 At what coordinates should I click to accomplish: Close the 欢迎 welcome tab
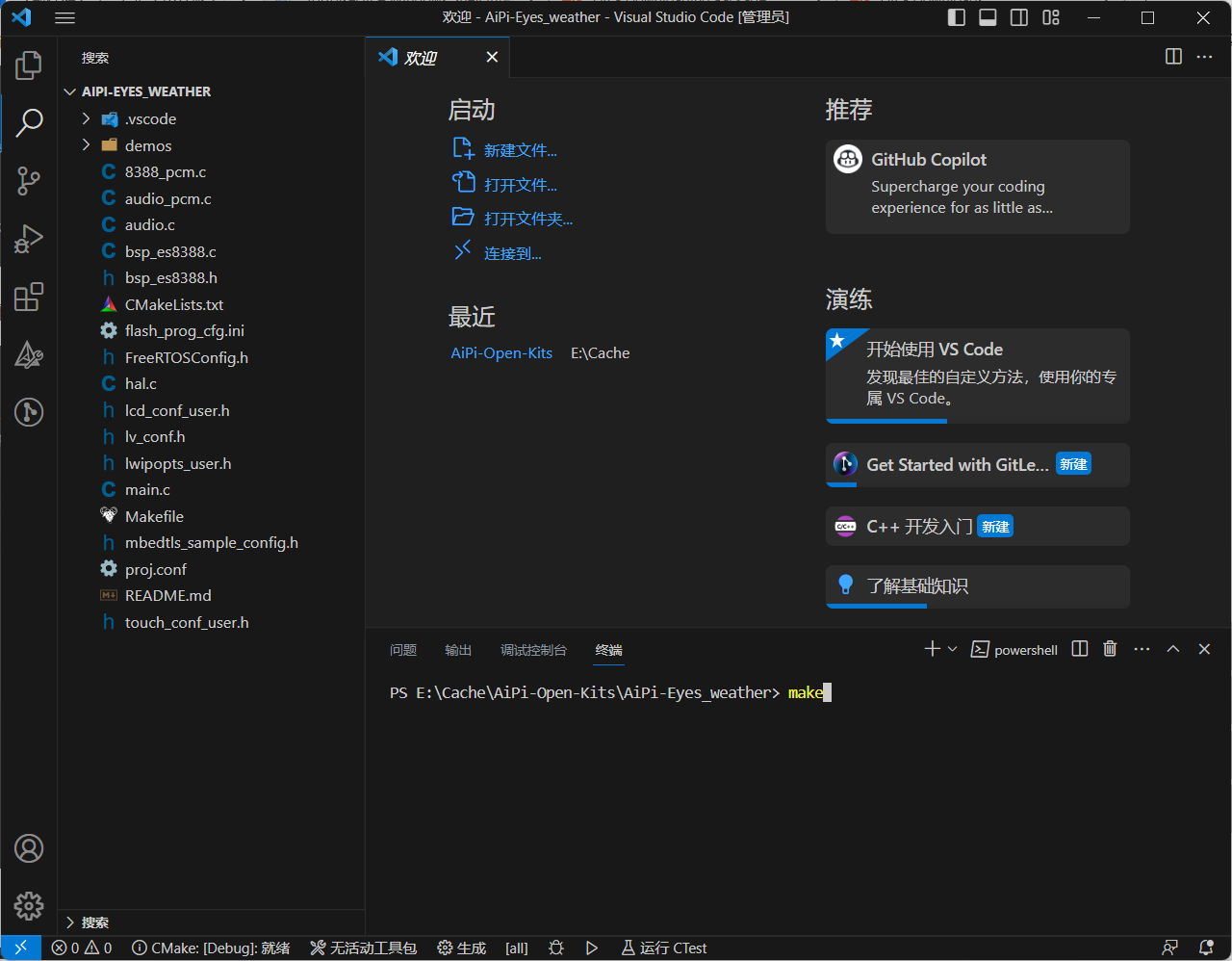pyautogui.click(x=492, y=57)
